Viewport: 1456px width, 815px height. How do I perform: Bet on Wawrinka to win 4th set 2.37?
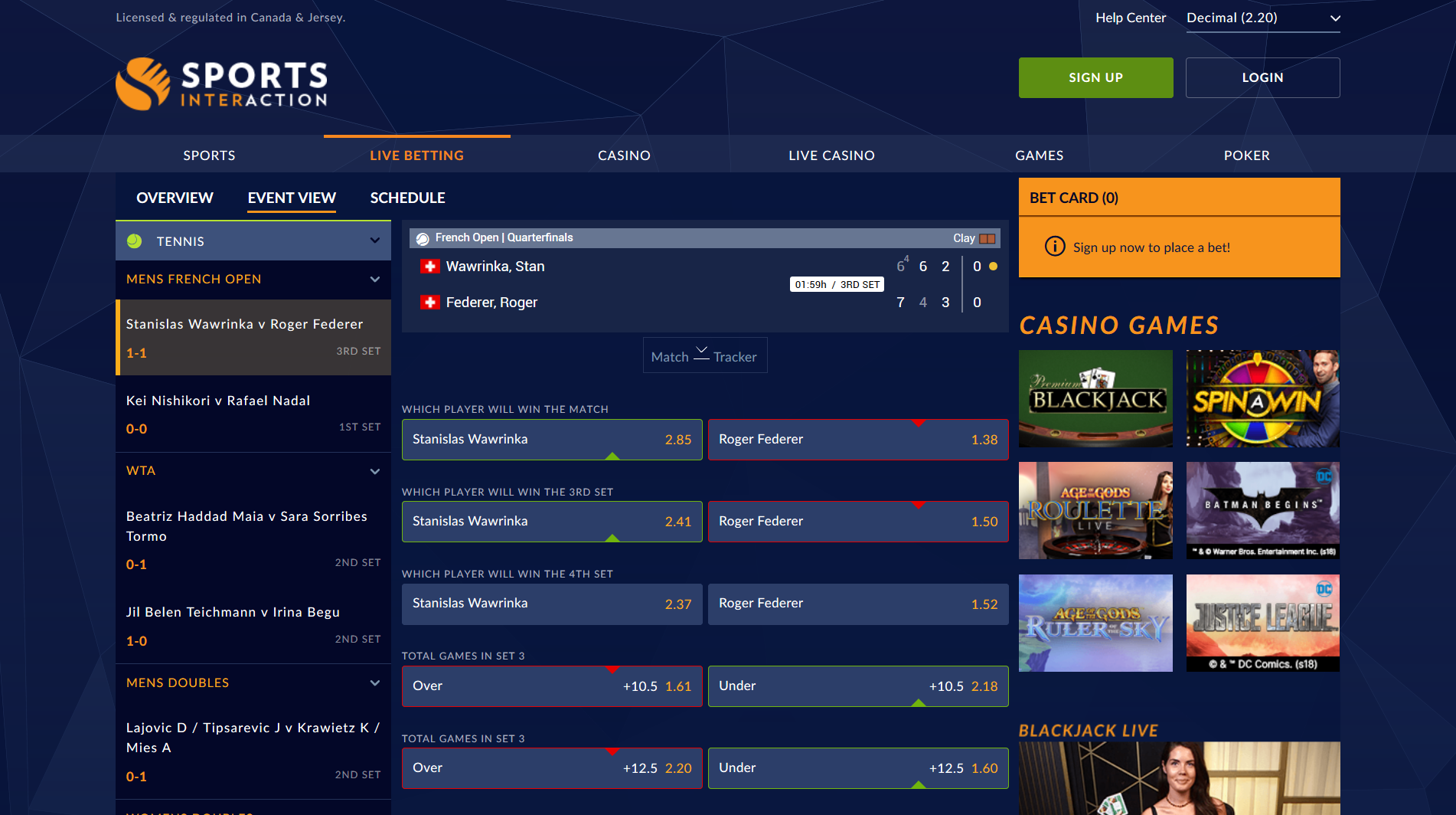pos(552,604)
